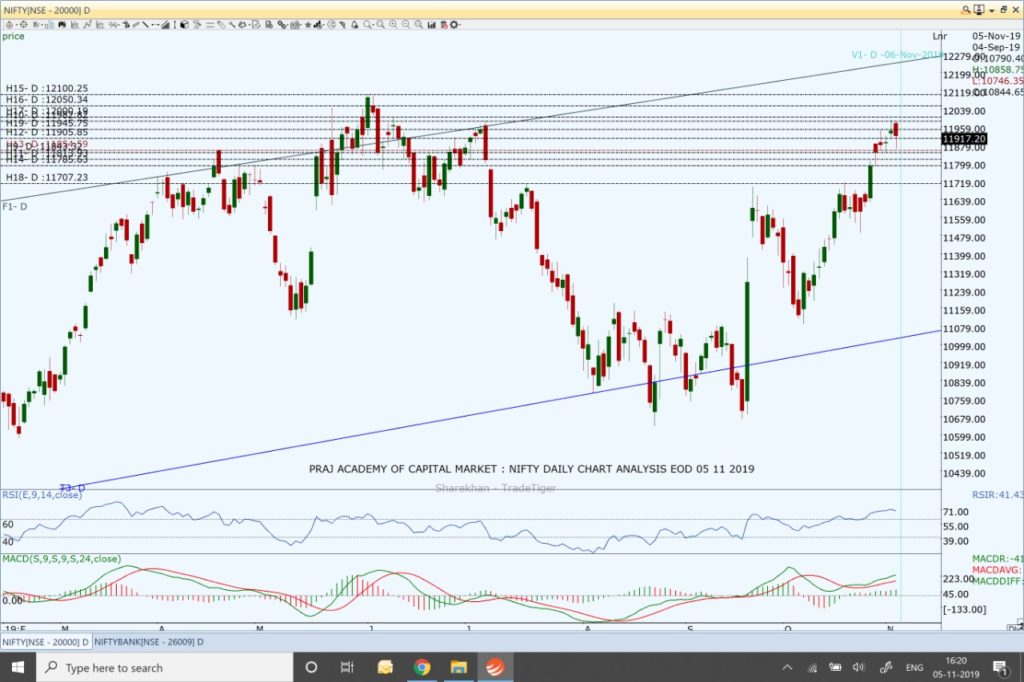
Task: Click the 10439.00 price axis value
Action: (x=964, y=473)
